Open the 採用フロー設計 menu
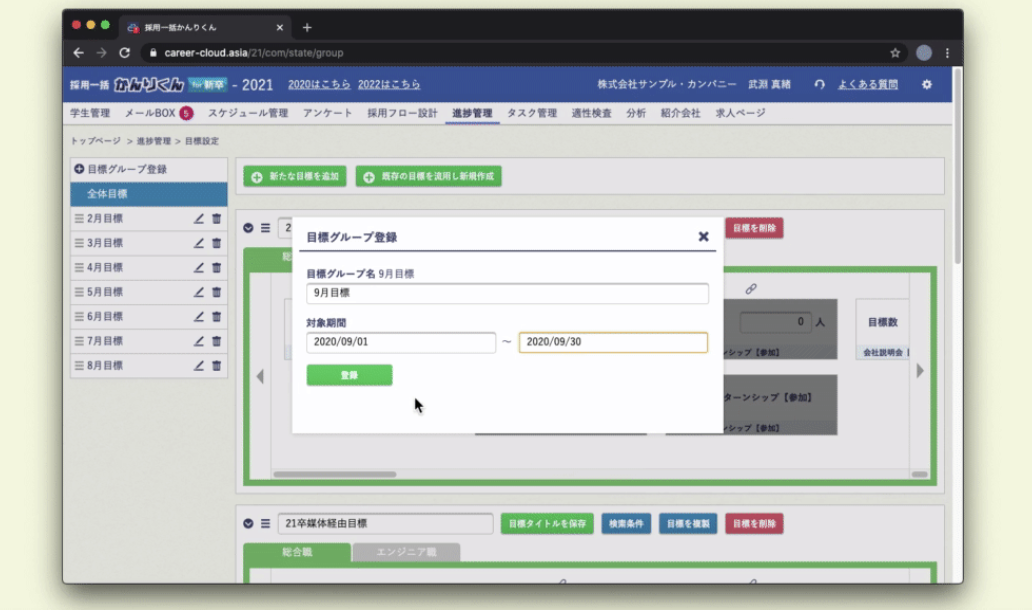The width and height of the screenshot is (1032, 610). (x=402, y=113)
